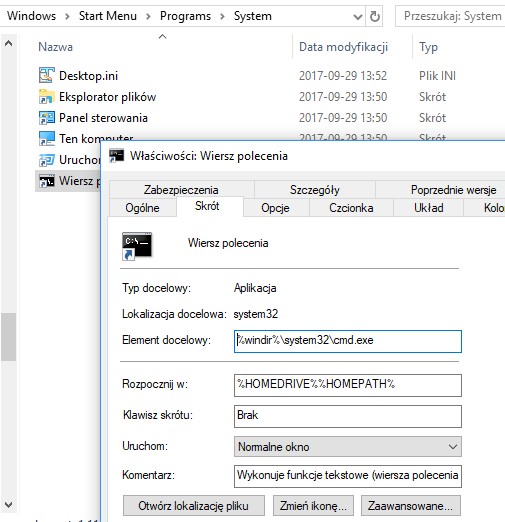This screenshot has width=505, height=522.
Task: Open the Czcionka tab
Action: (351, 208)
